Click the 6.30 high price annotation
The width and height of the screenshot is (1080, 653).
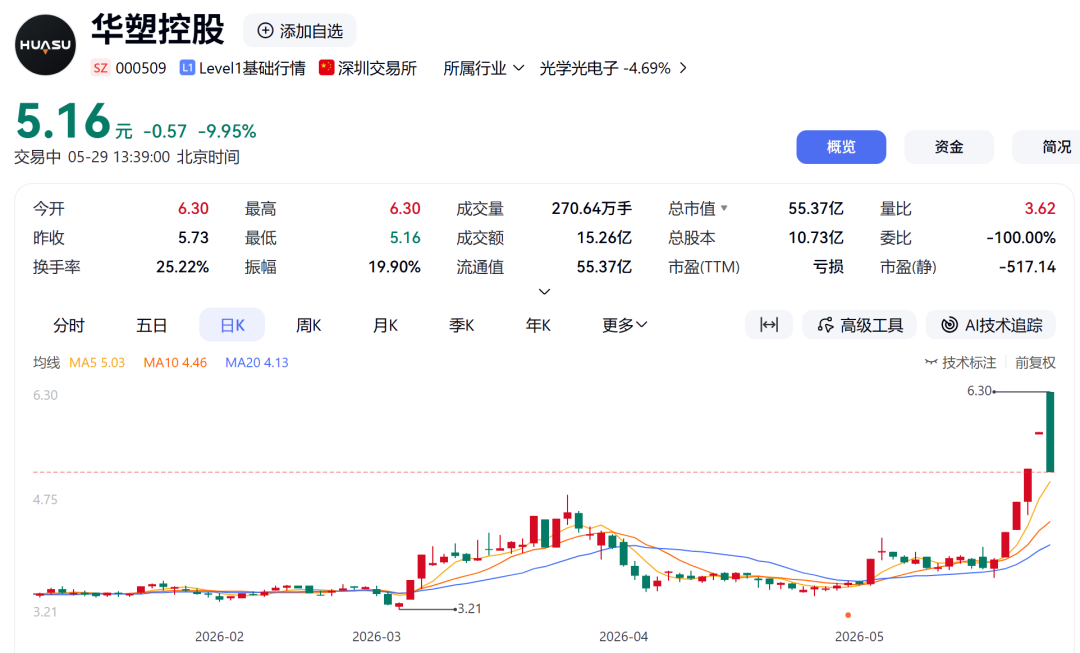click(x=979, y=391)
